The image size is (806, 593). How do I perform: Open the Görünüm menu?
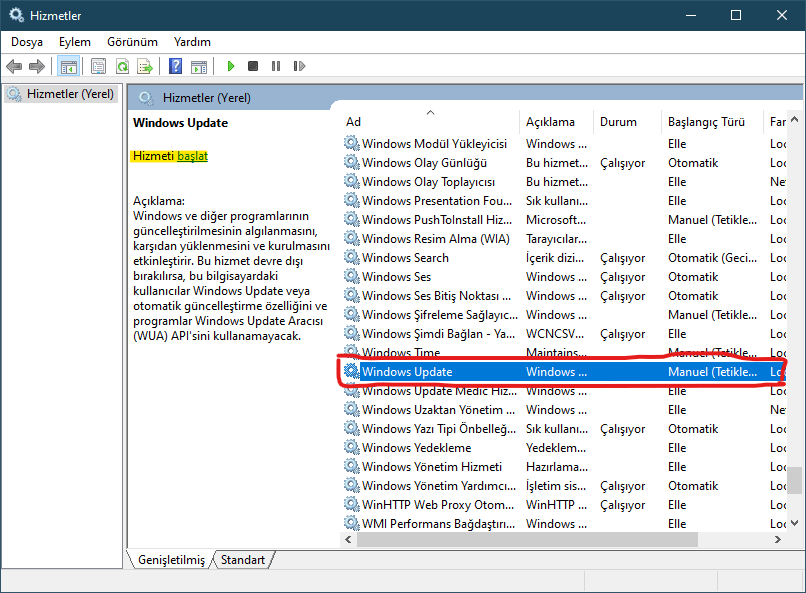[x=132, y=42]
